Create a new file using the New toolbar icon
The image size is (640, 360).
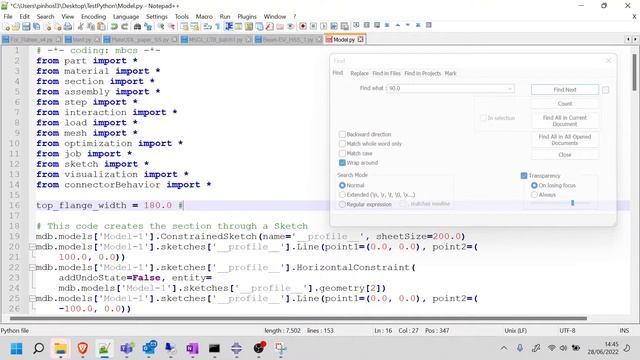(x=6, y=27)
